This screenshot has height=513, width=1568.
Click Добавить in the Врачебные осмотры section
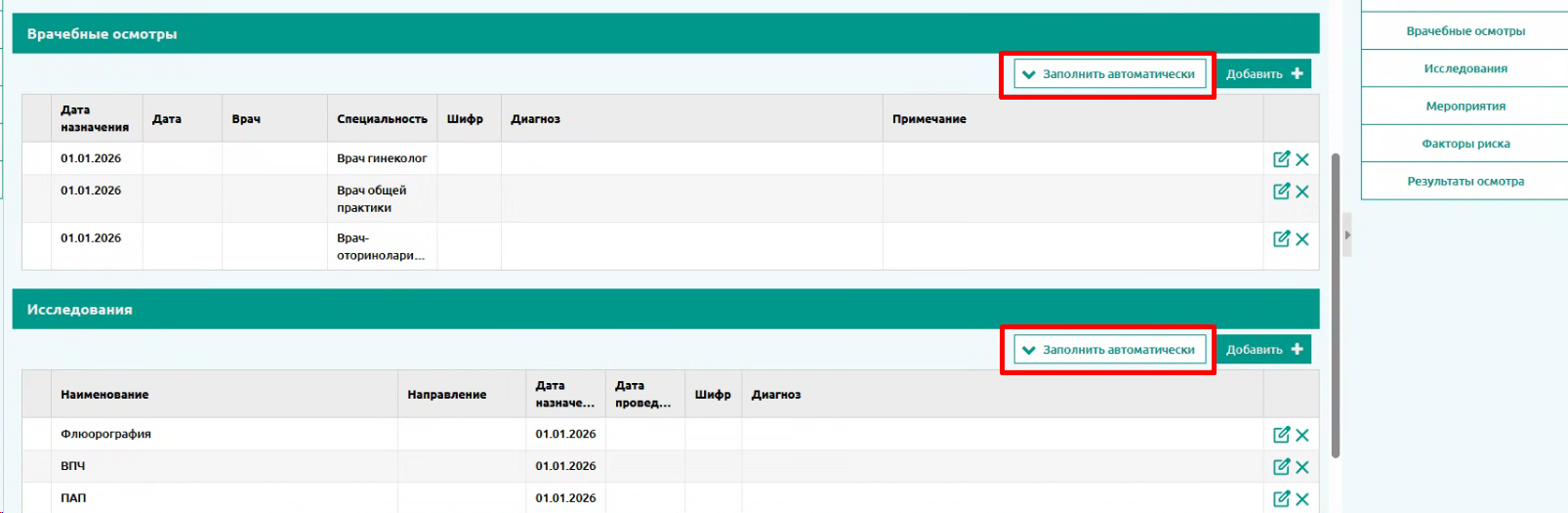coord(1263,74)
